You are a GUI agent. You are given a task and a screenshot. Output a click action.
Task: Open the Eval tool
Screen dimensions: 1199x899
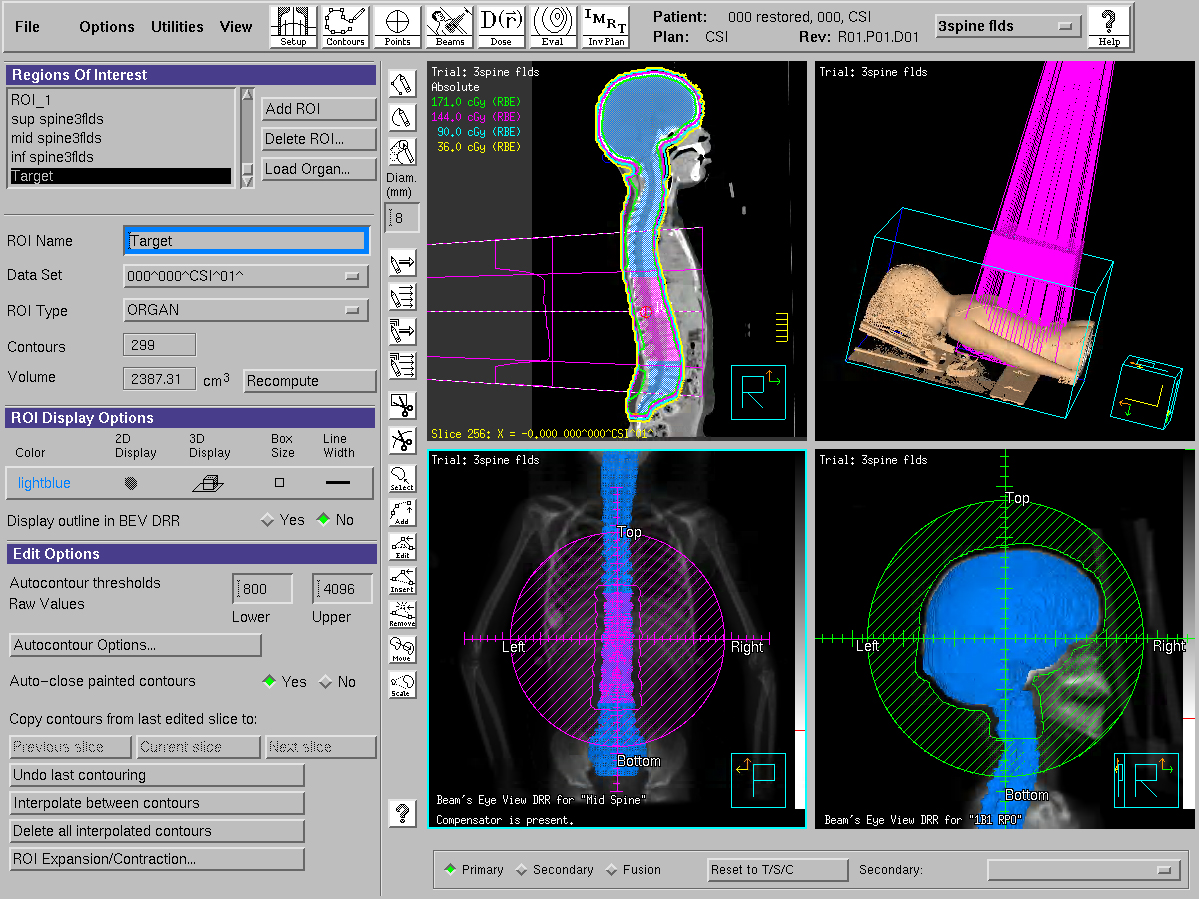(553, 27)
